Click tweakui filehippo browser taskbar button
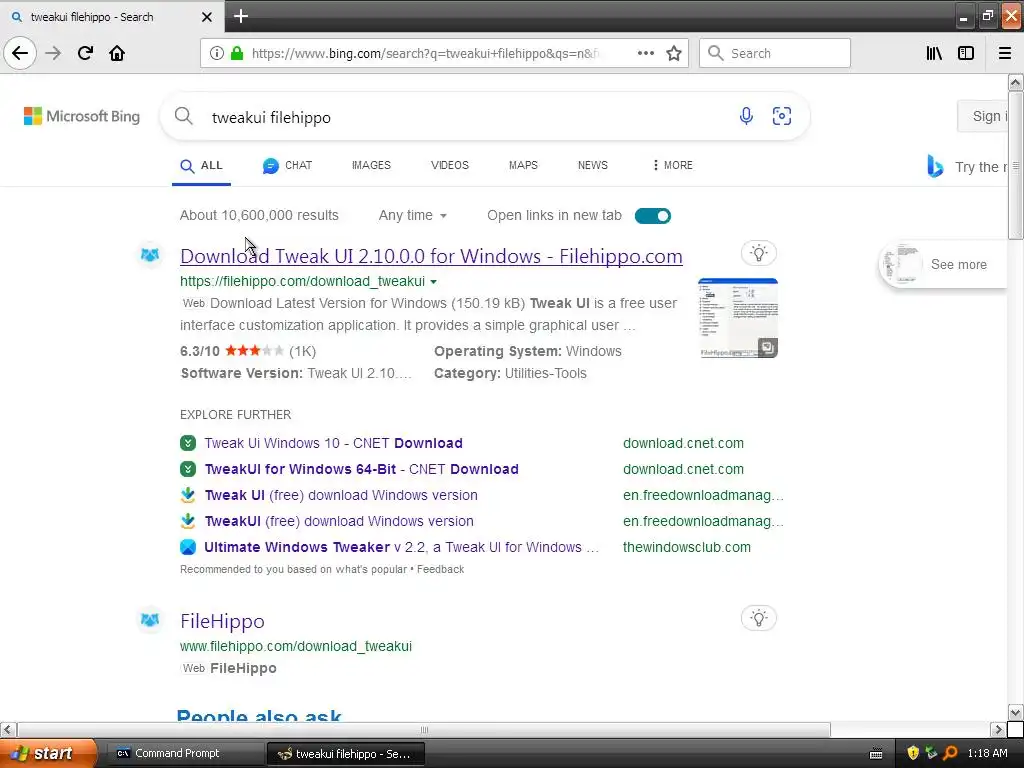The height and width of the screenshot is (768, 1024). click(x=346, y=754)
